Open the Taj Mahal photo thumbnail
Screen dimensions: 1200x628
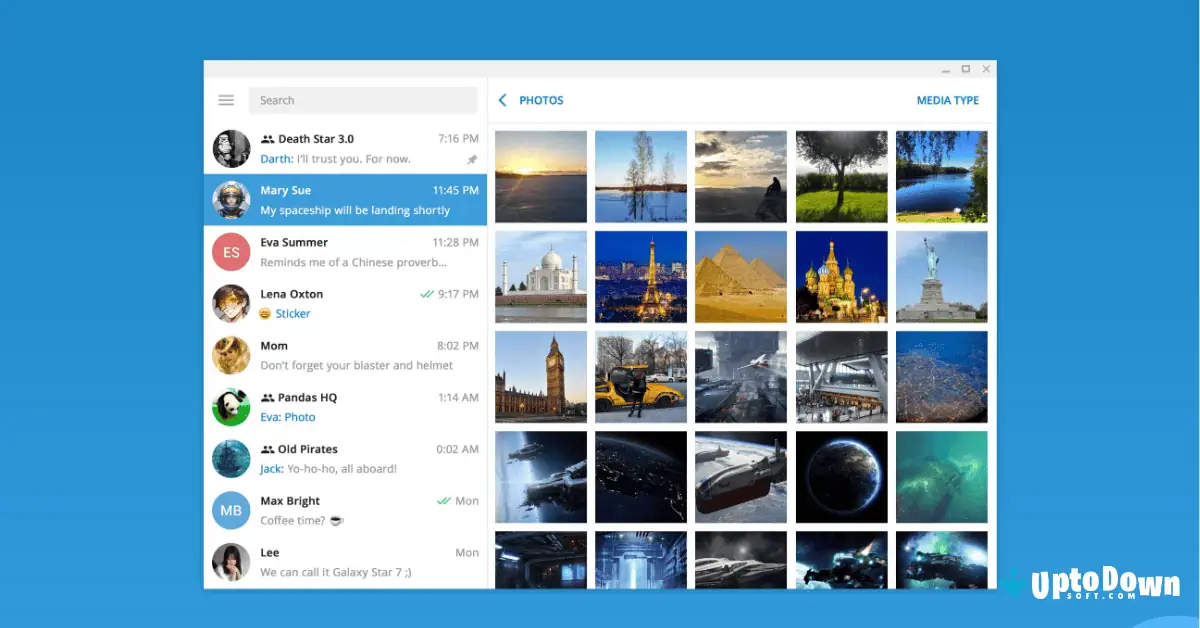pyautogui.click(x=540, y=276)
